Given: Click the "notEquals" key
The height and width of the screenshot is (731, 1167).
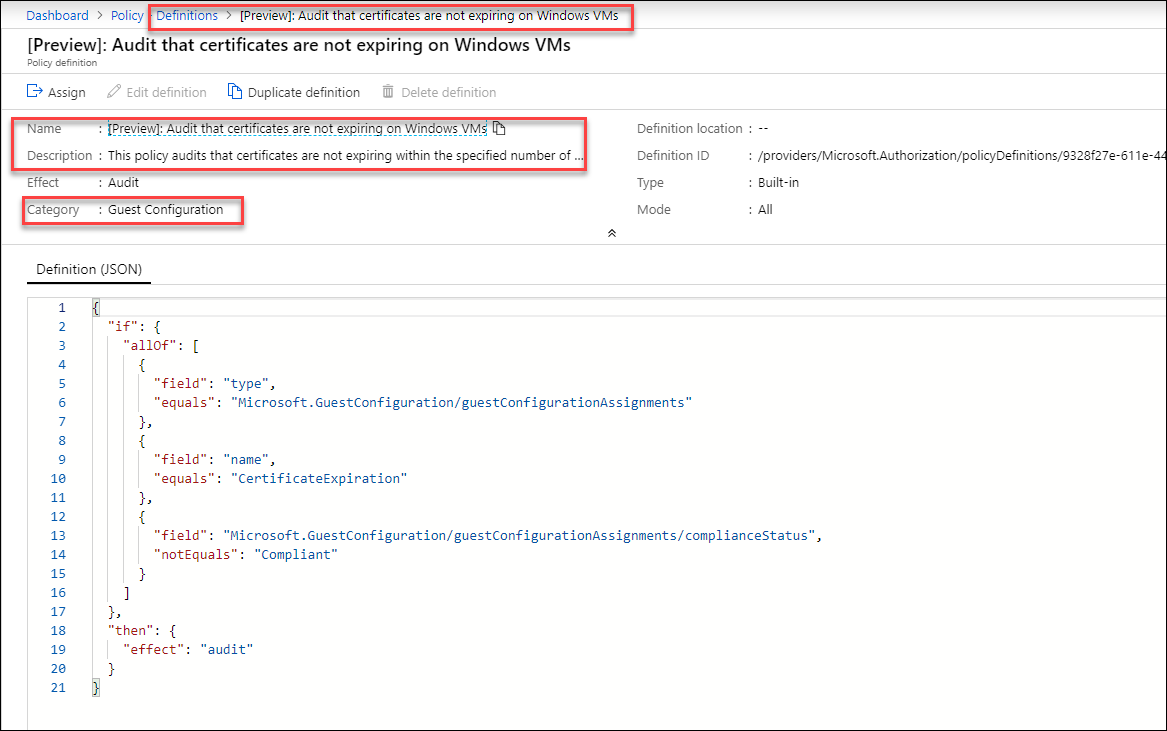Looking at the screenshot, I should (x=196, y=555).
